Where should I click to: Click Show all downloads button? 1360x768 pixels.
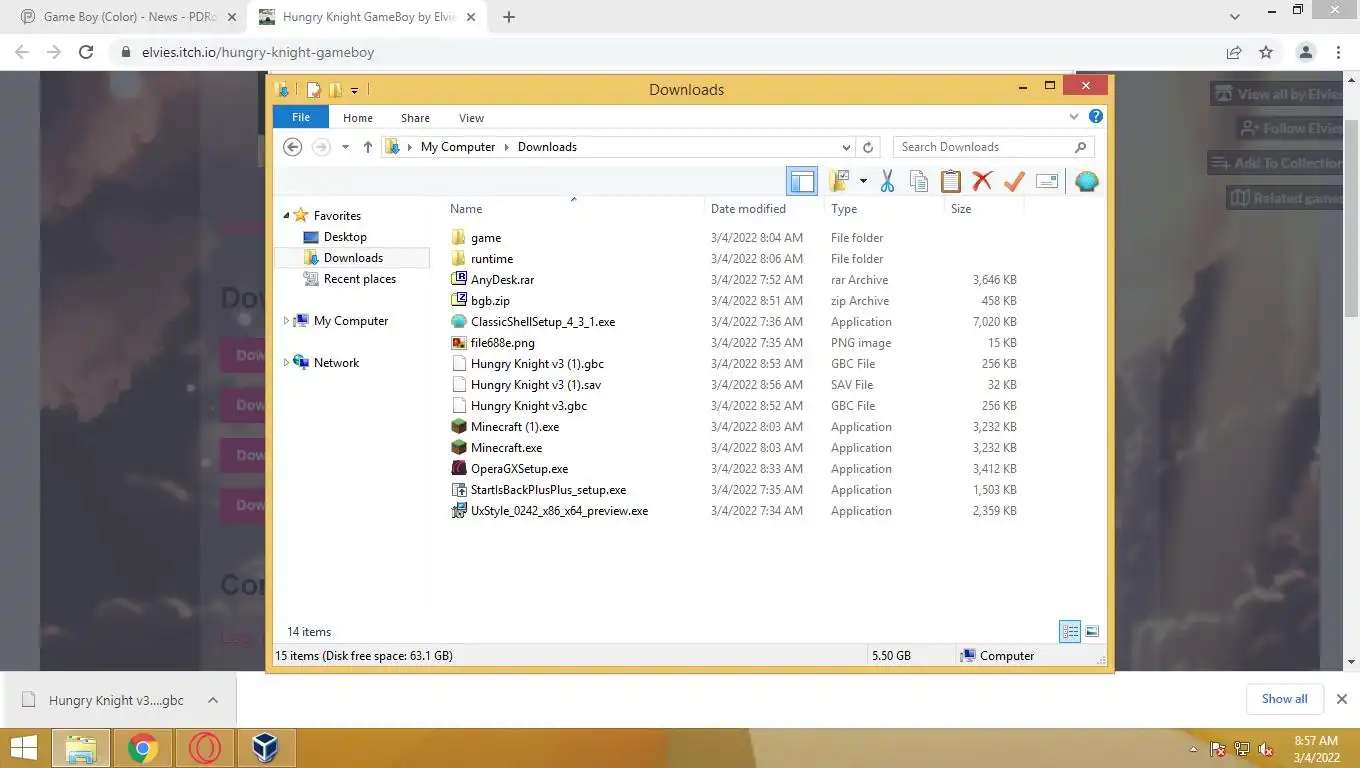1284,699
